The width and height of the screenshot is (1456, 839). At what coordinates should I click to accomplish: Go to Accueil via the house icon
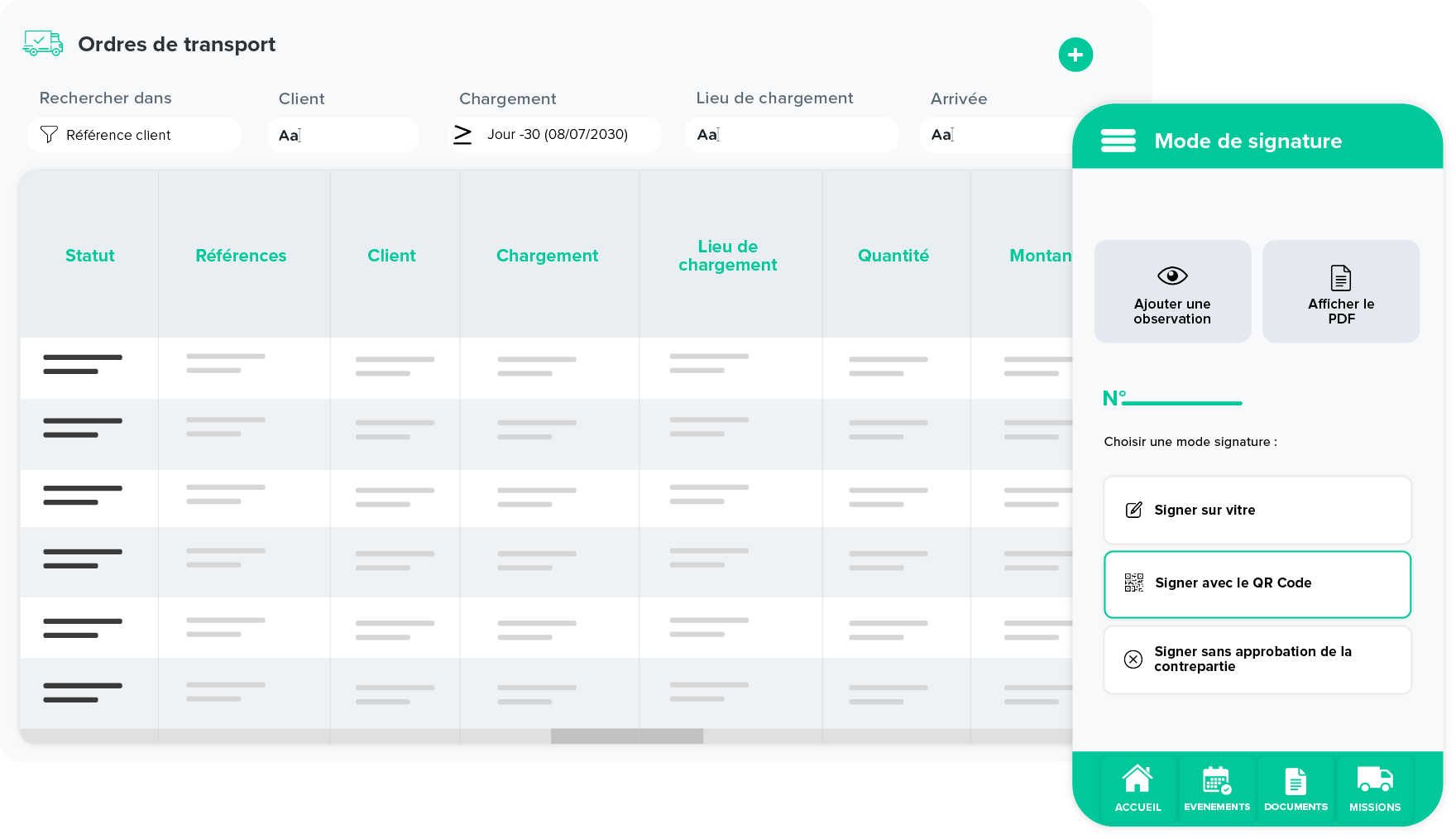[1137, 779]
